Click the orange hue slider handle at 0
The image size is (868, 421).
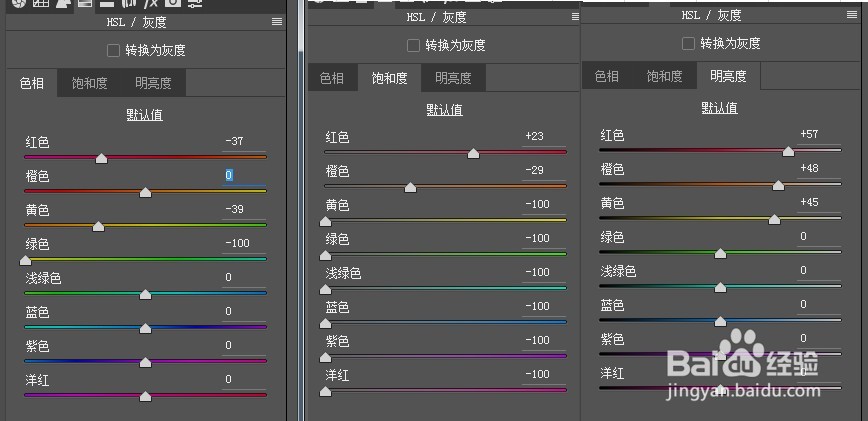(x=145, y=193)
